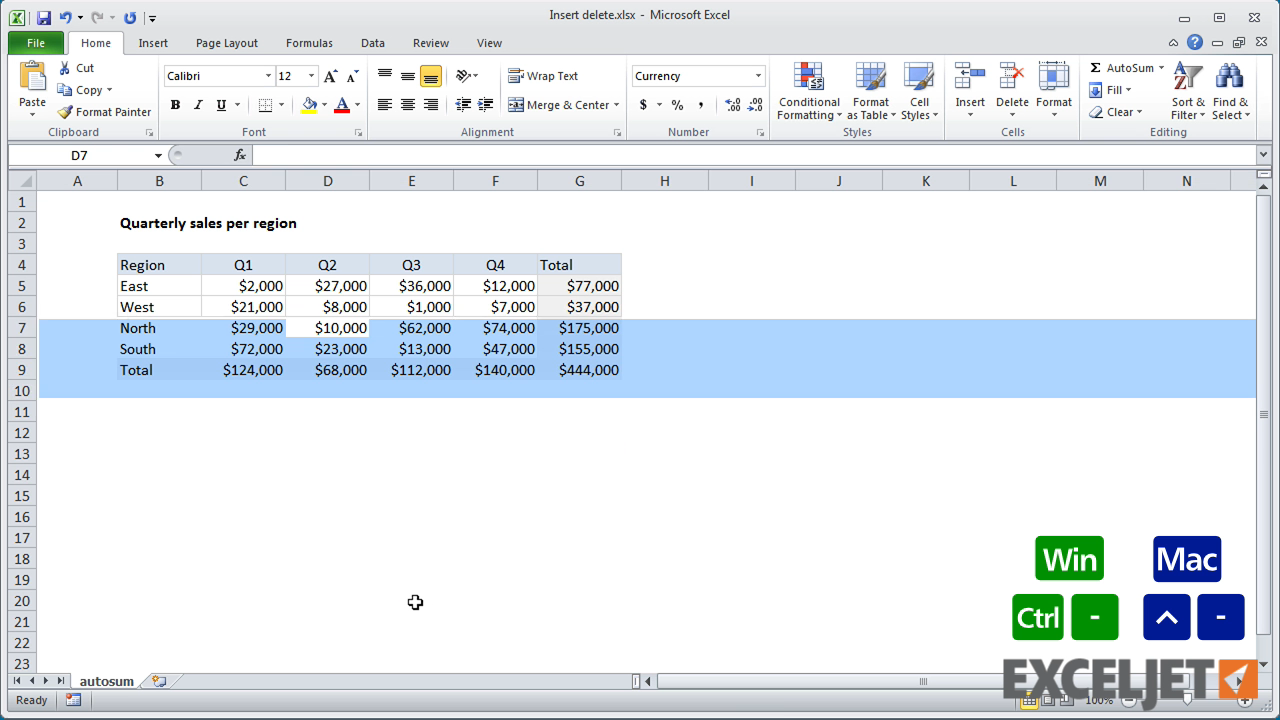
Task: Click the Orientation text angle icon
Action: [463, 76]
